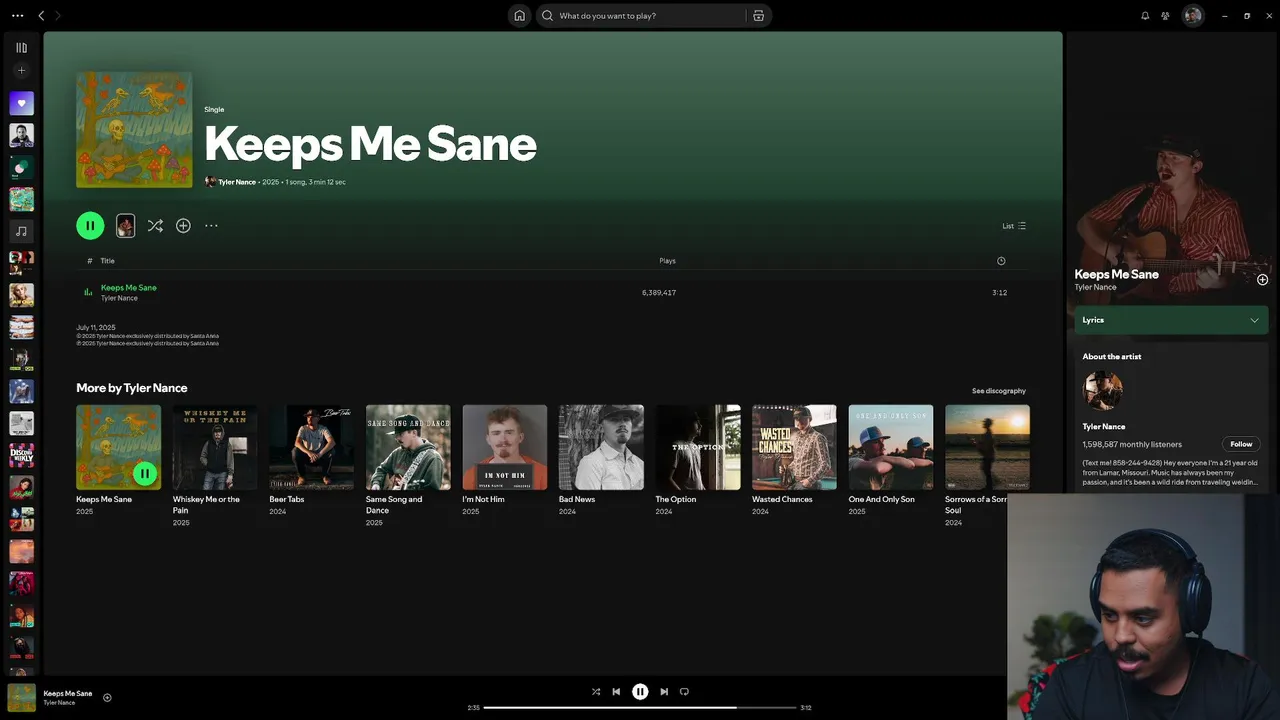Expand the Lyrics section chevron

pyautogui.click(x=1254, y=320)
